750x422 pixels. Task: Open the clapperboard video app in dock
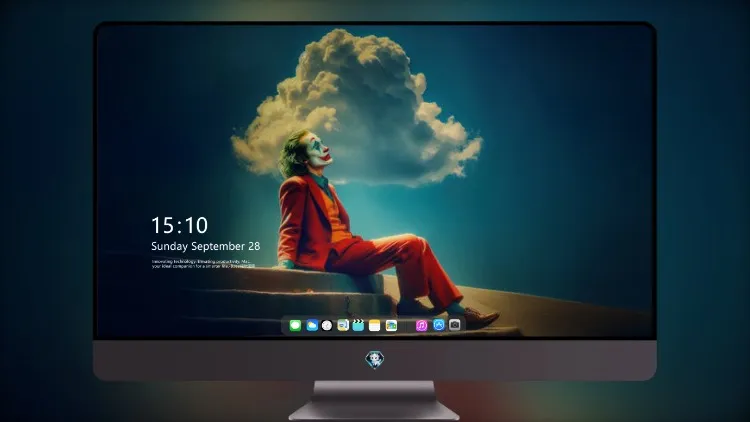358,326
